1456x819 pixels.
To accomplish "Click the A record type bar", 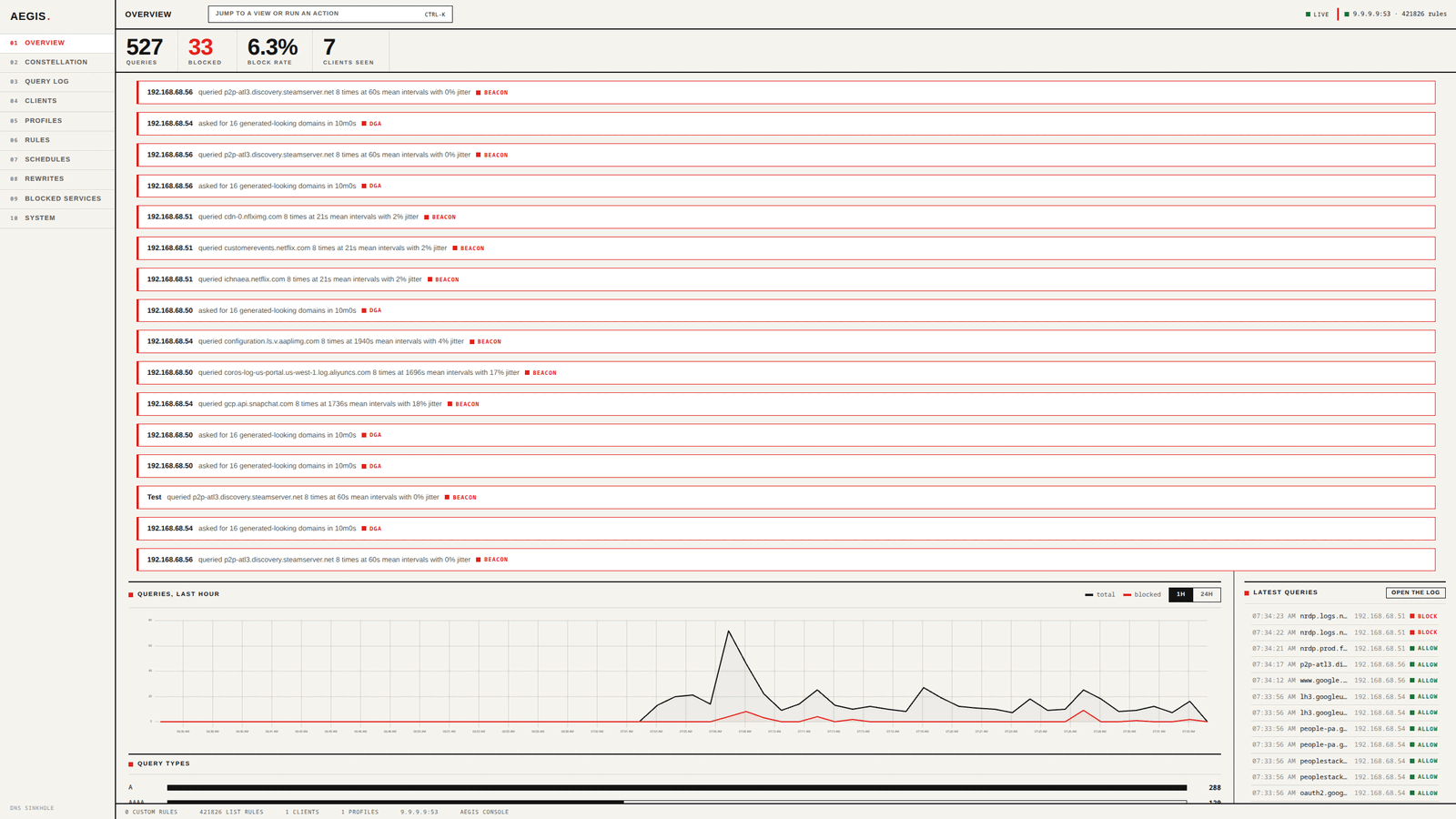I will pyautogui.click(x=677, y=788).
